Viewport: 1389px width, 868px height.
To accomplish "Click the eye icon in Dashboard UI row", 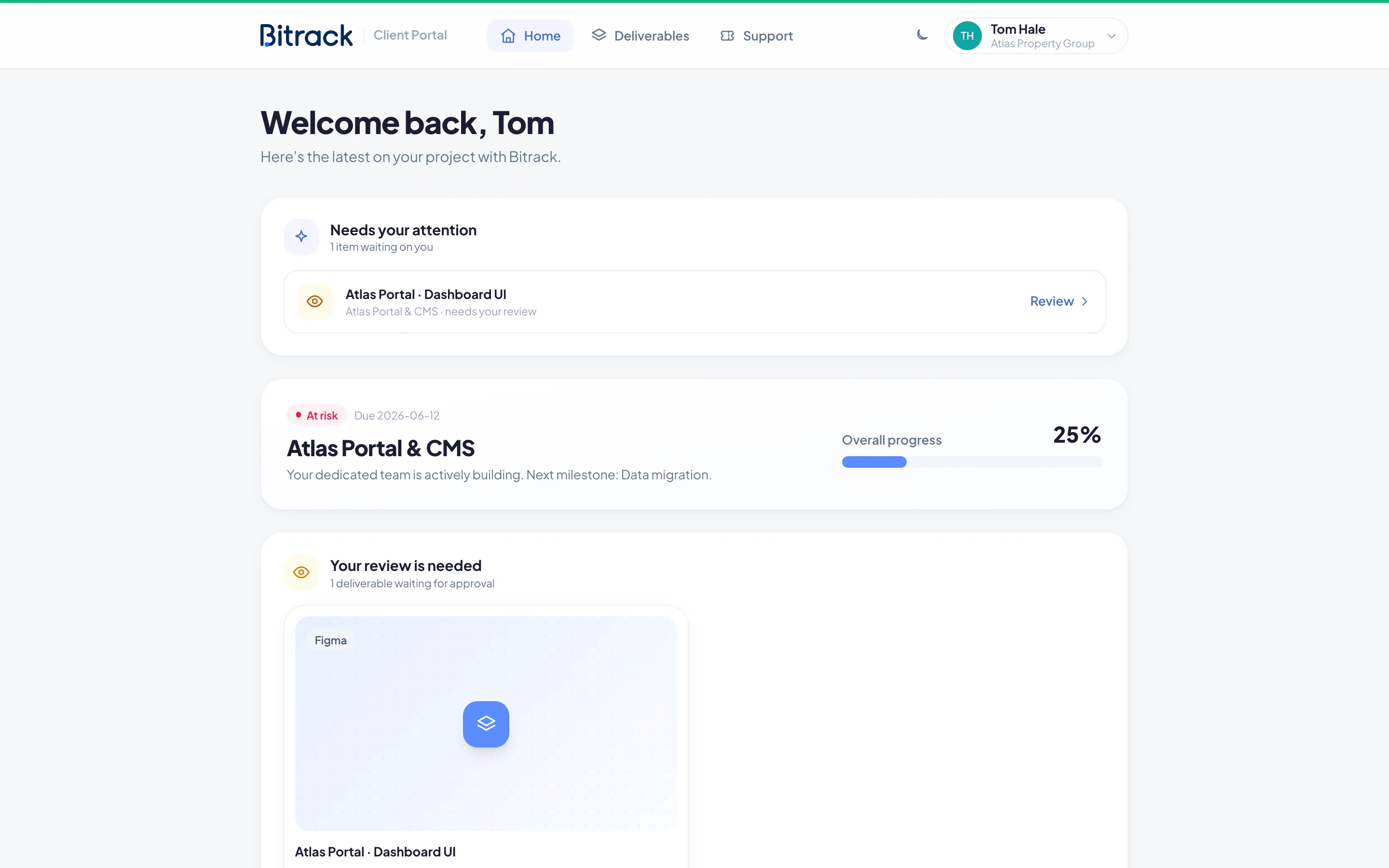I will point(314,301).
